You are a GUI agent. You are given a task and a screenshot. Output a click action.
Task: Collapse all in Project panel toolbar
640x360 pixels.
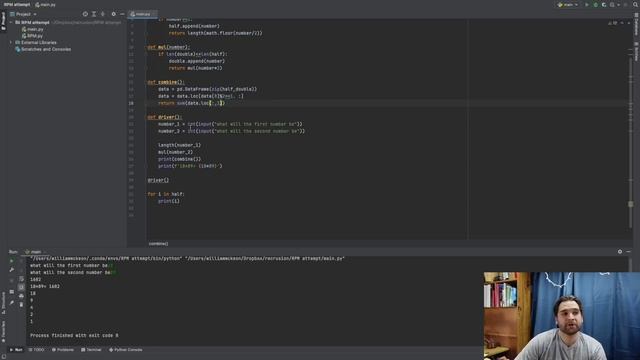point(103,14)
